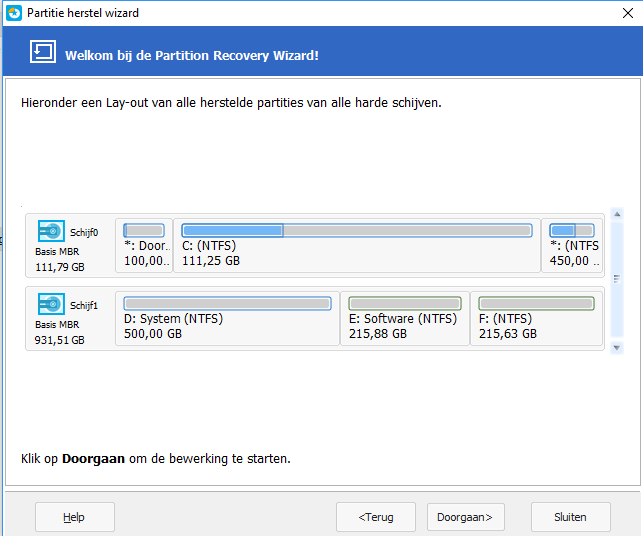Select the E: Software (NTFS) partition

(x=404, y=320)
